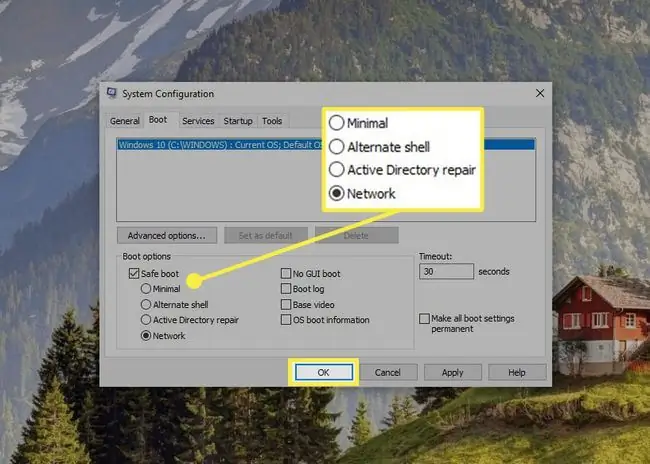Select the Boot tab

click(158, 120)
